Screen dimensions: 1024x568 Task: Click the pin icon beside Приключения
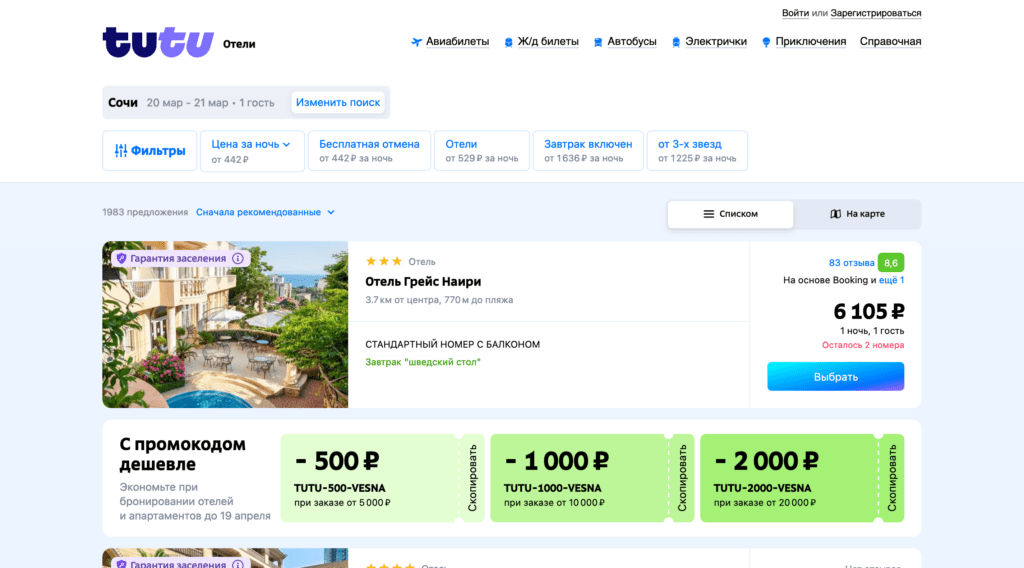766,42
